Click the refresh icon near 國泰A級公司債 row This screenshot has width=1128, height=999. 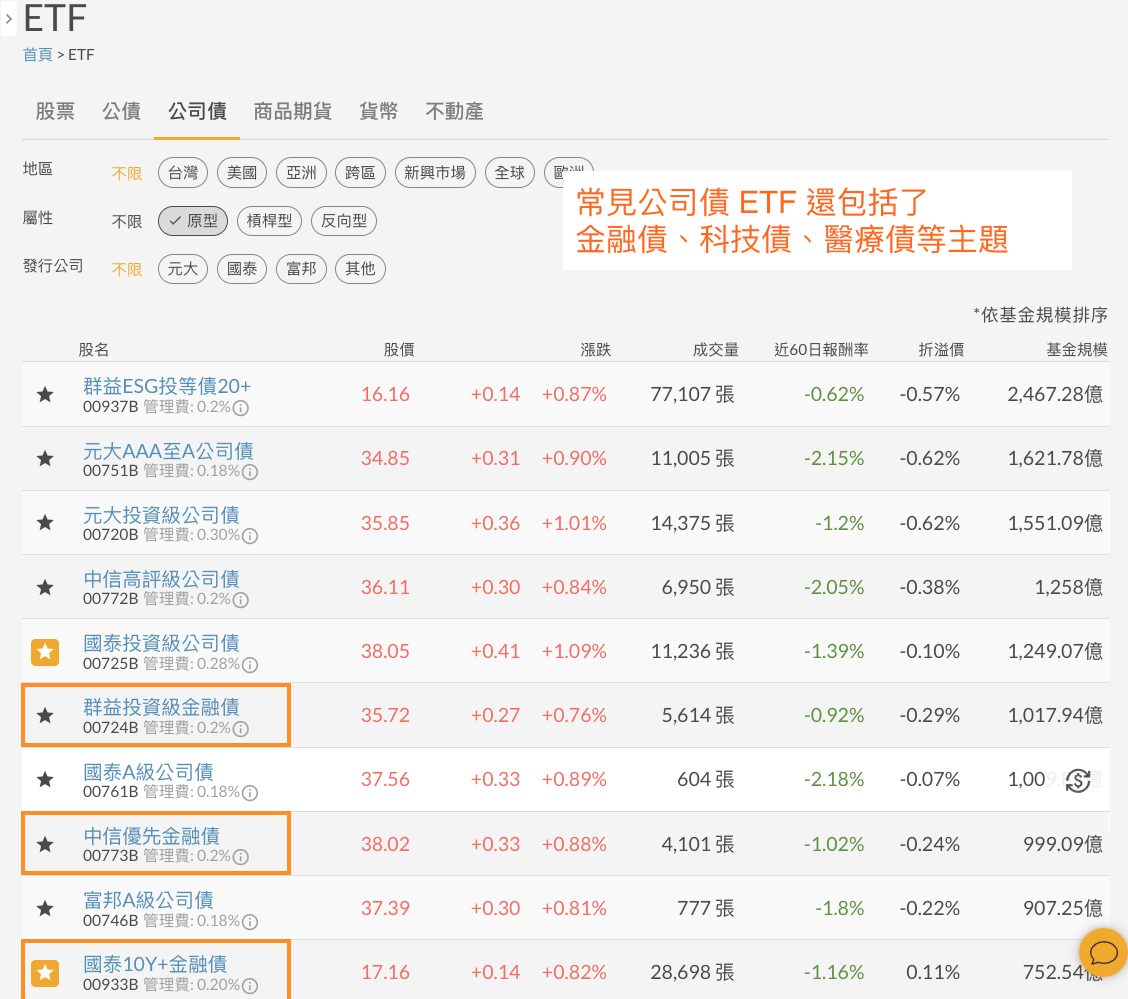point(1077,781)
